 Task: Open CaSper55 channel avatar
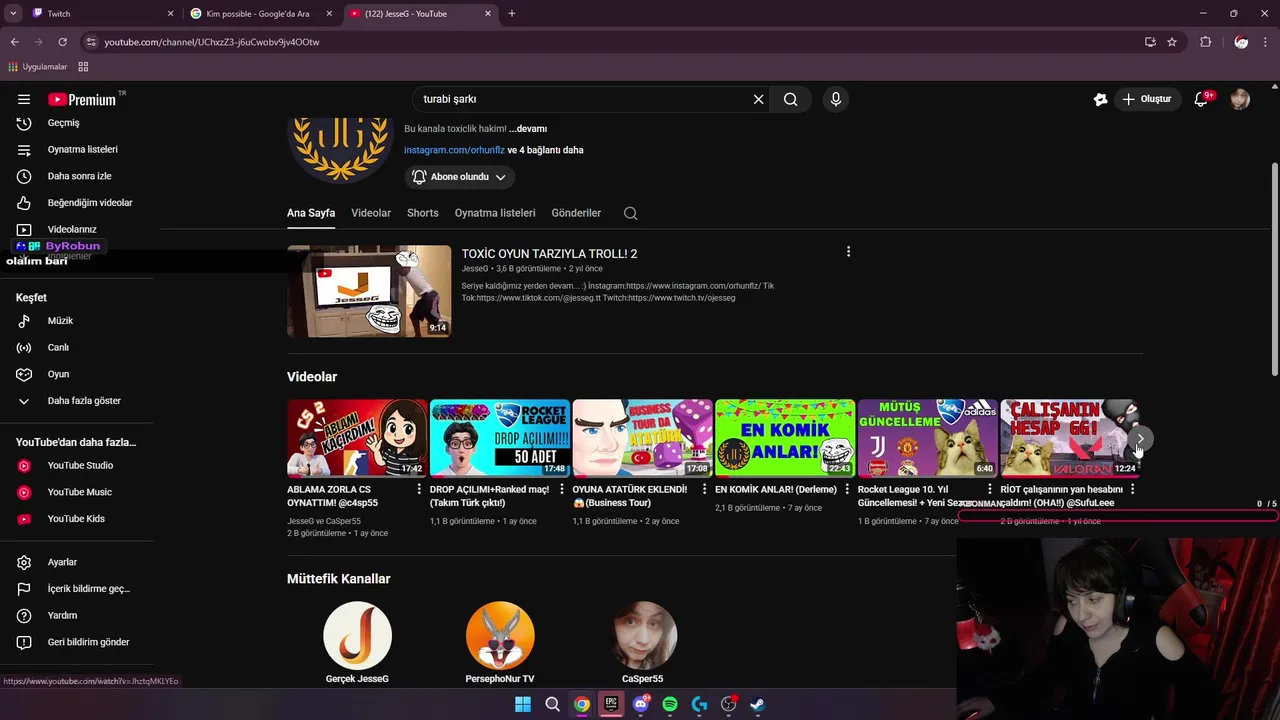point(643,635)
